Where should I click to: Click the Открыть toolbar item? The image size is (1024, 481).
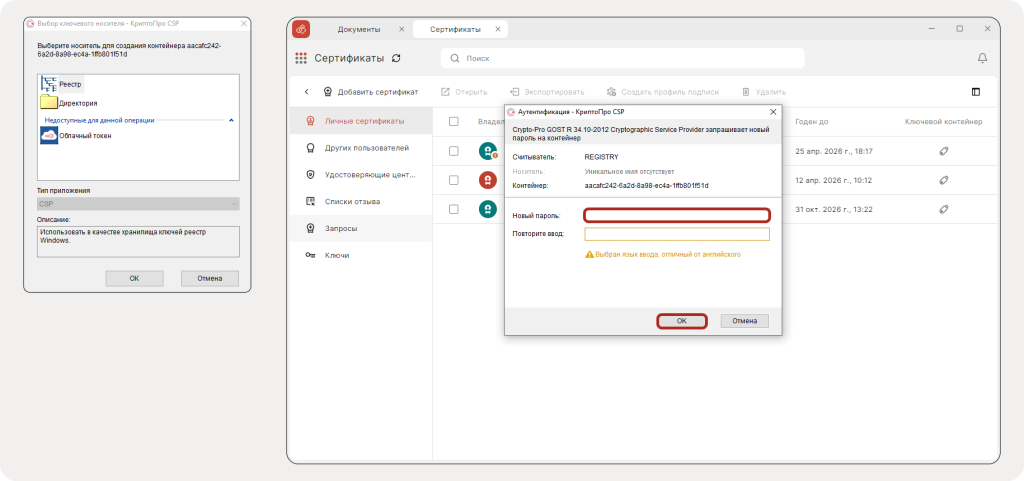pyautogui.click(x=464, y=92)
